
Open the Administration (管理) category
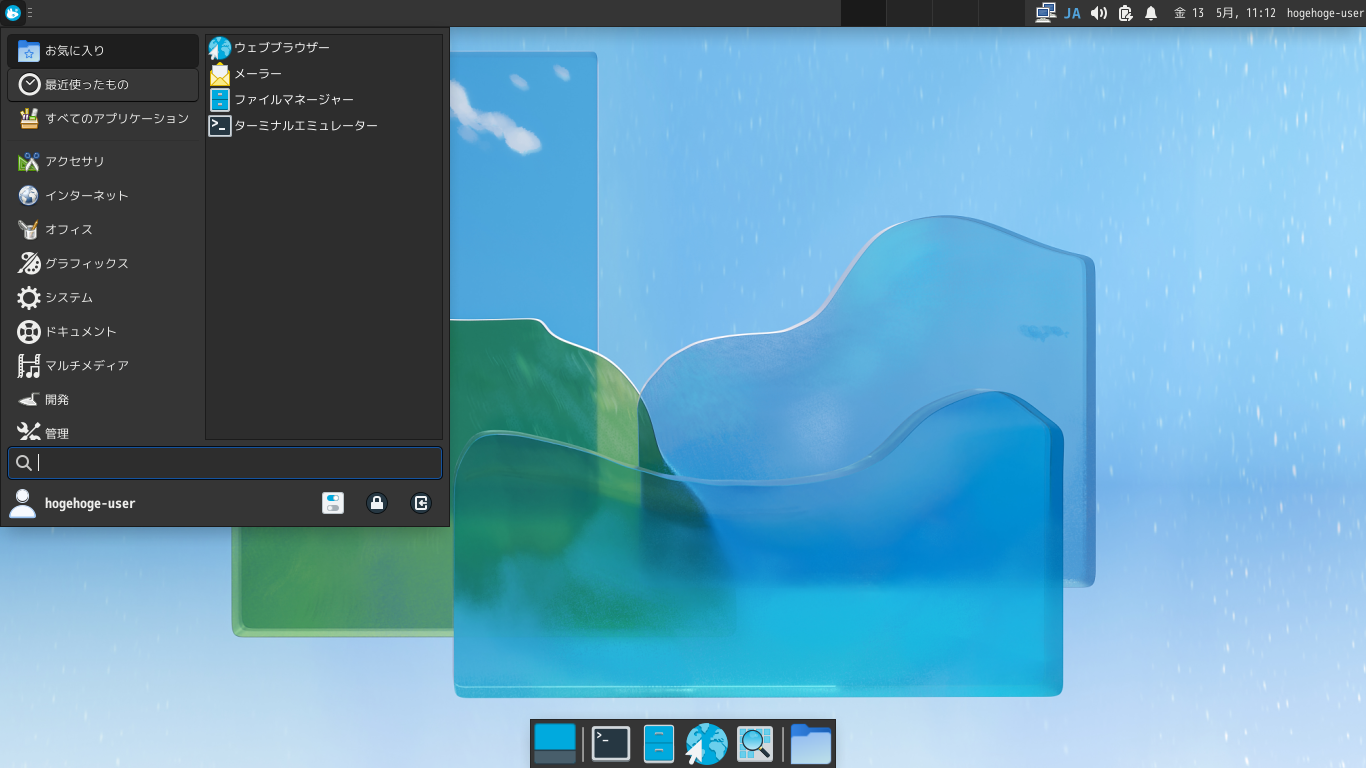point(103,430)
